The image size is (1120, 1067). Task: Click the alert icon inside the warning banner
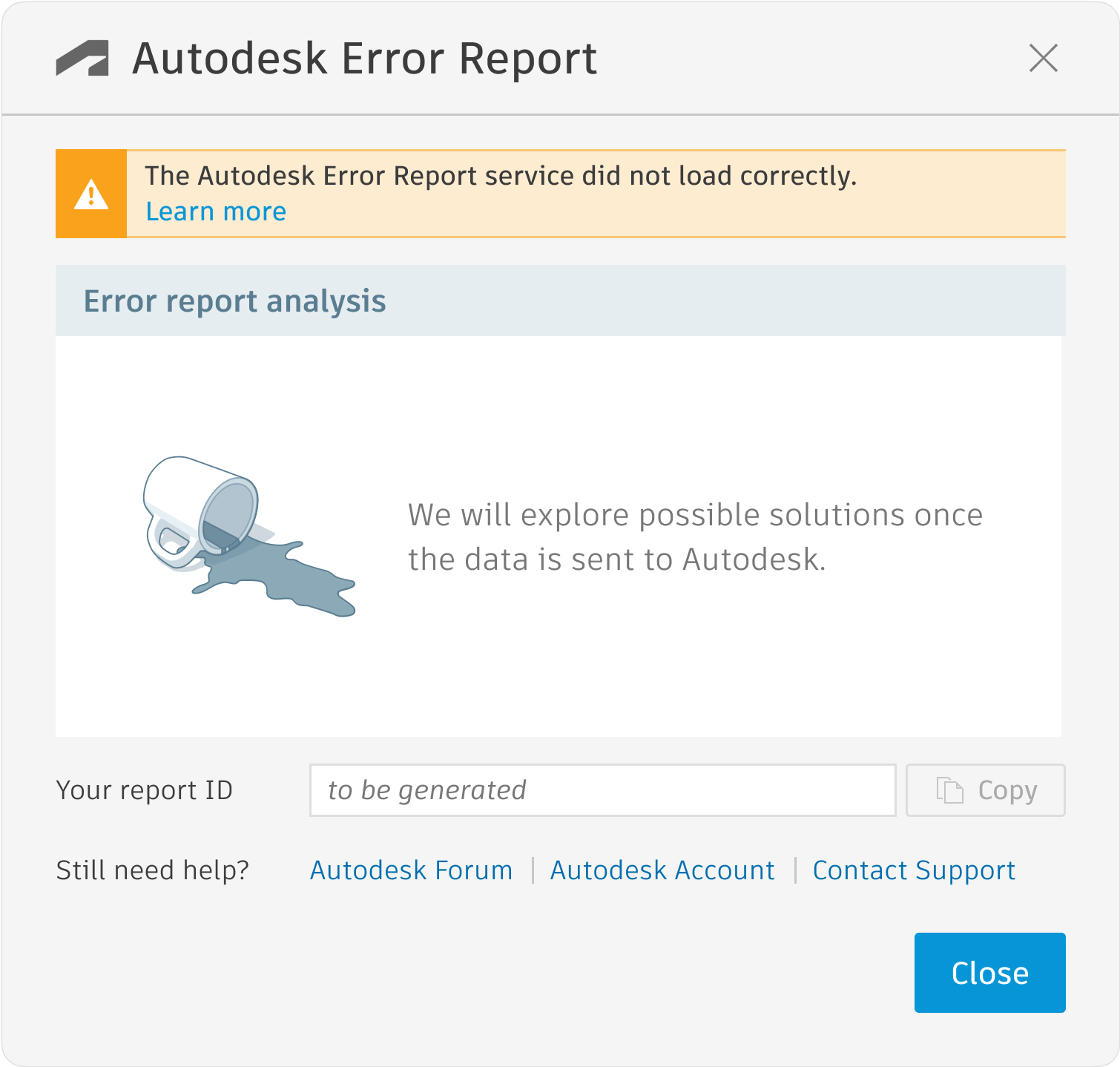90,193
